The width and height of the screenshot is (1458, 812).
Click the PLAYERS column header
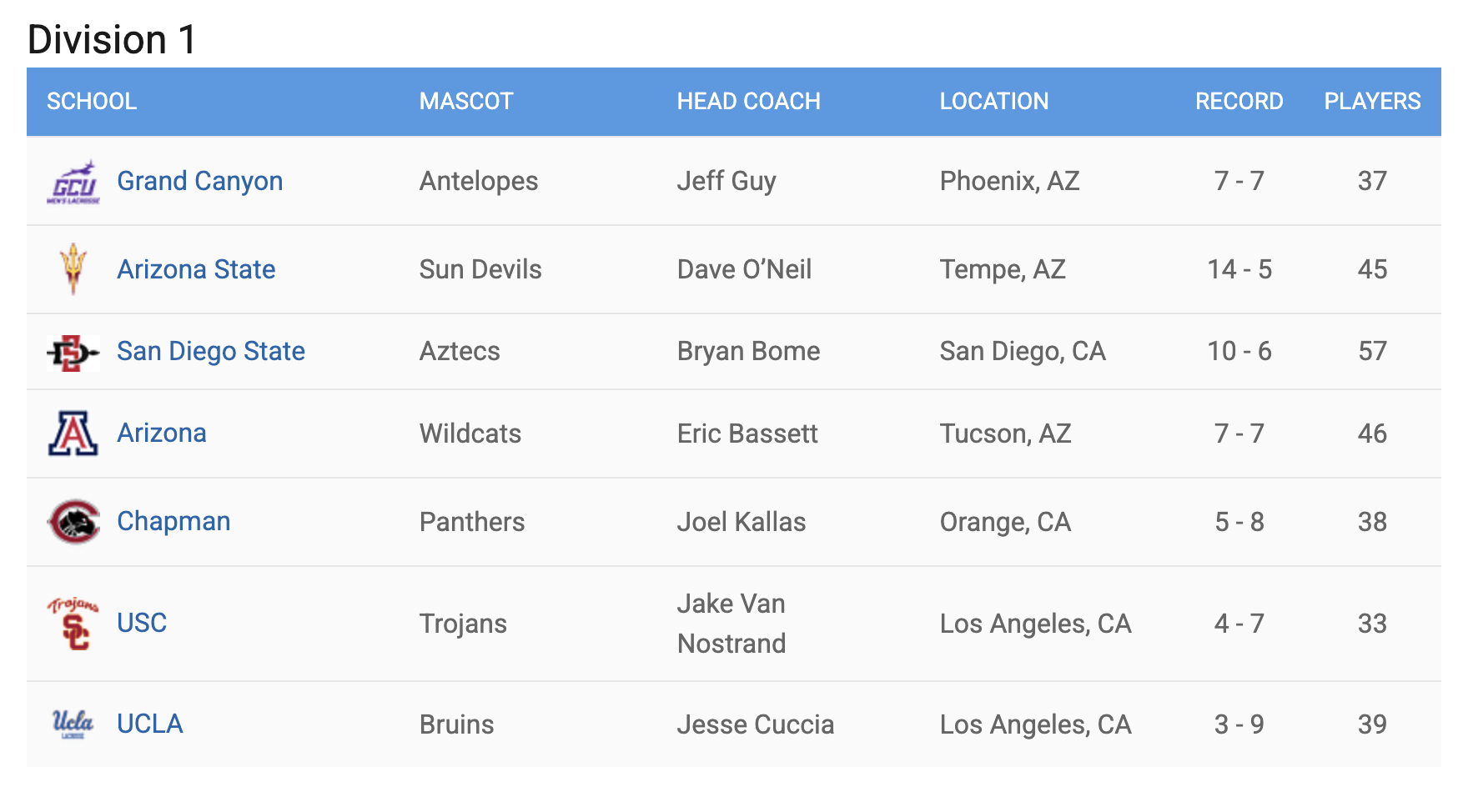click(x=1372, y=102)
